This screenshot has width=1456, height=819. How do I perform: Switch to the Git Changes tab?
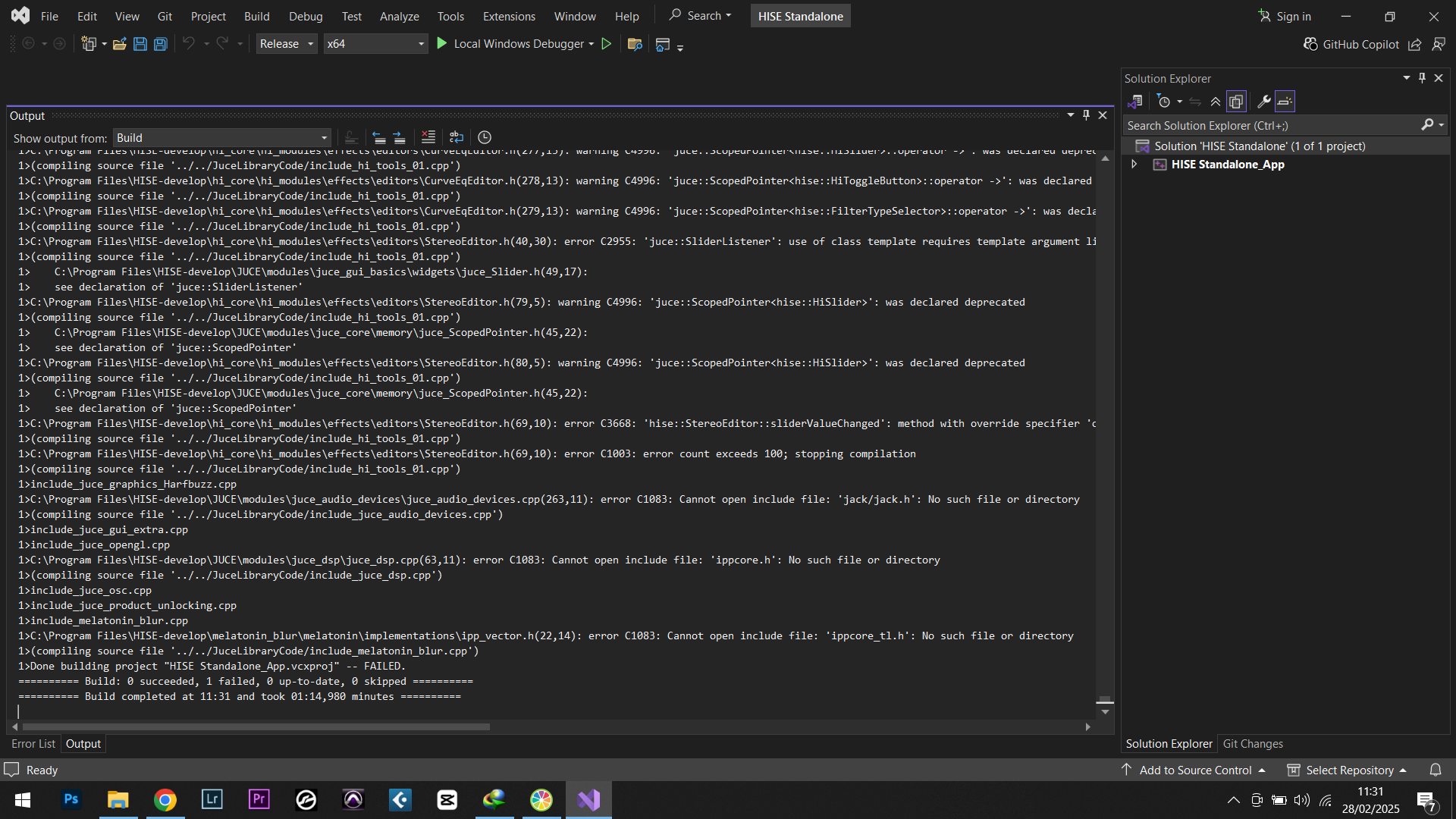(1253, 744)
